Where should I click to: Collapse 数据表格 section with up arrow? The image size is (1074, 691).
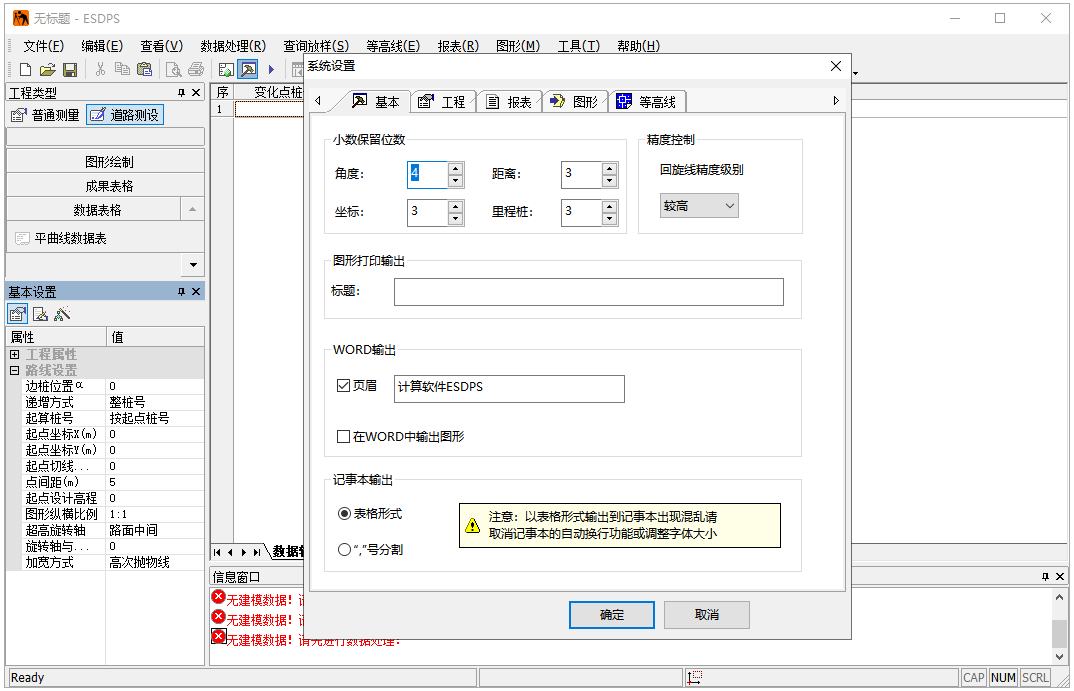[x=192, y=210]
